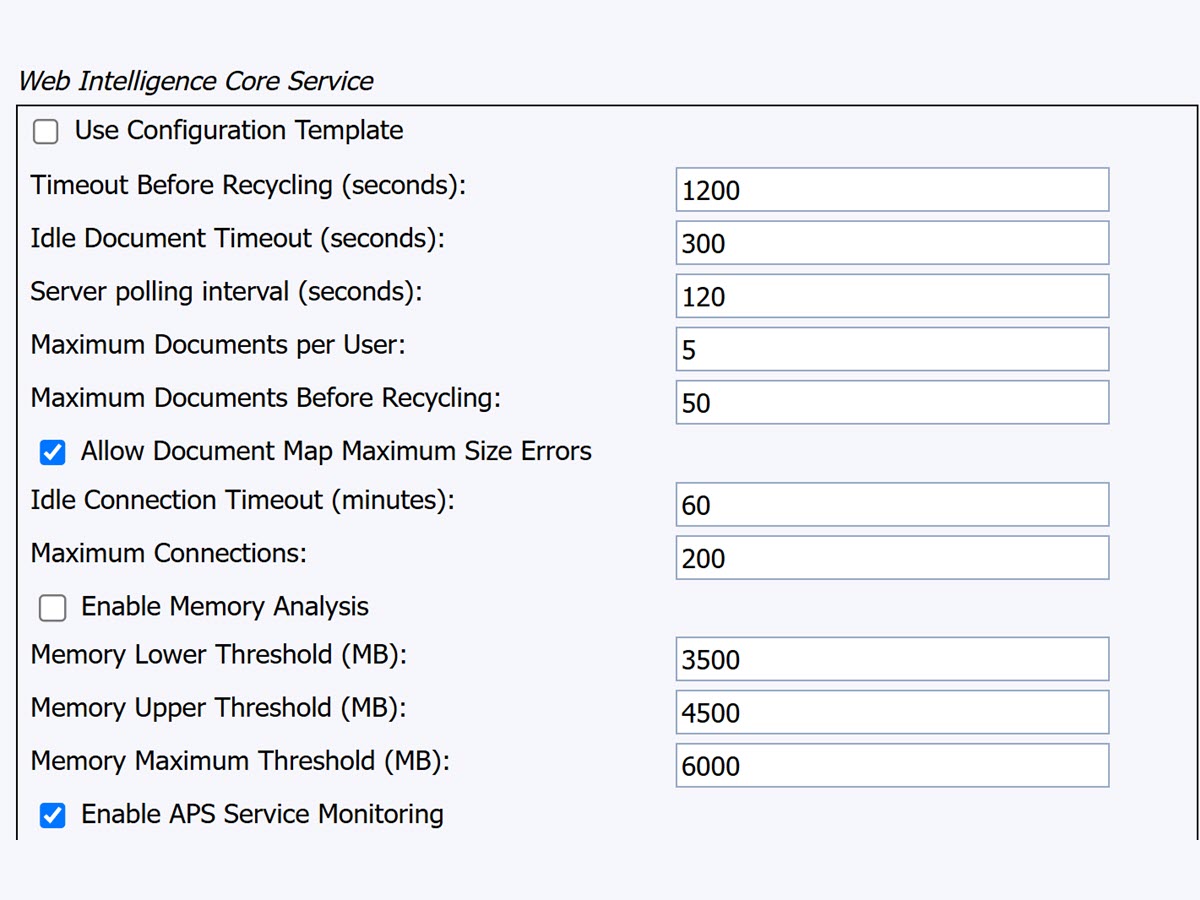Click the Enable Memory Analysis label text
The image size is (1200, 900).
point(225,606)
